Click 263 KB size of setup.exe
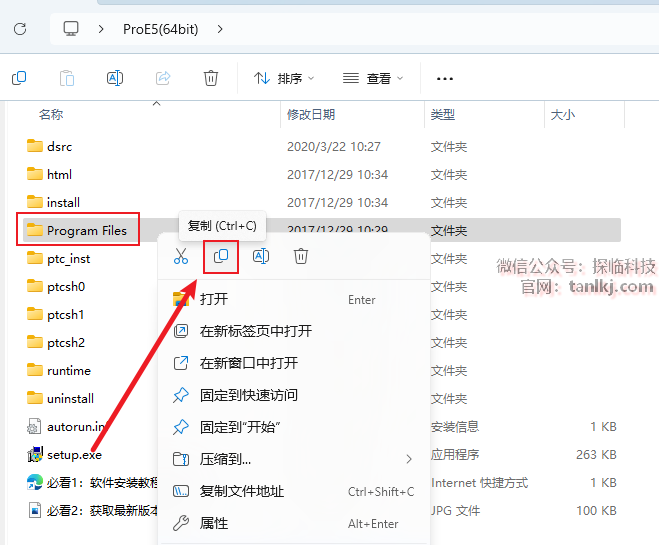 click(596, 455)
